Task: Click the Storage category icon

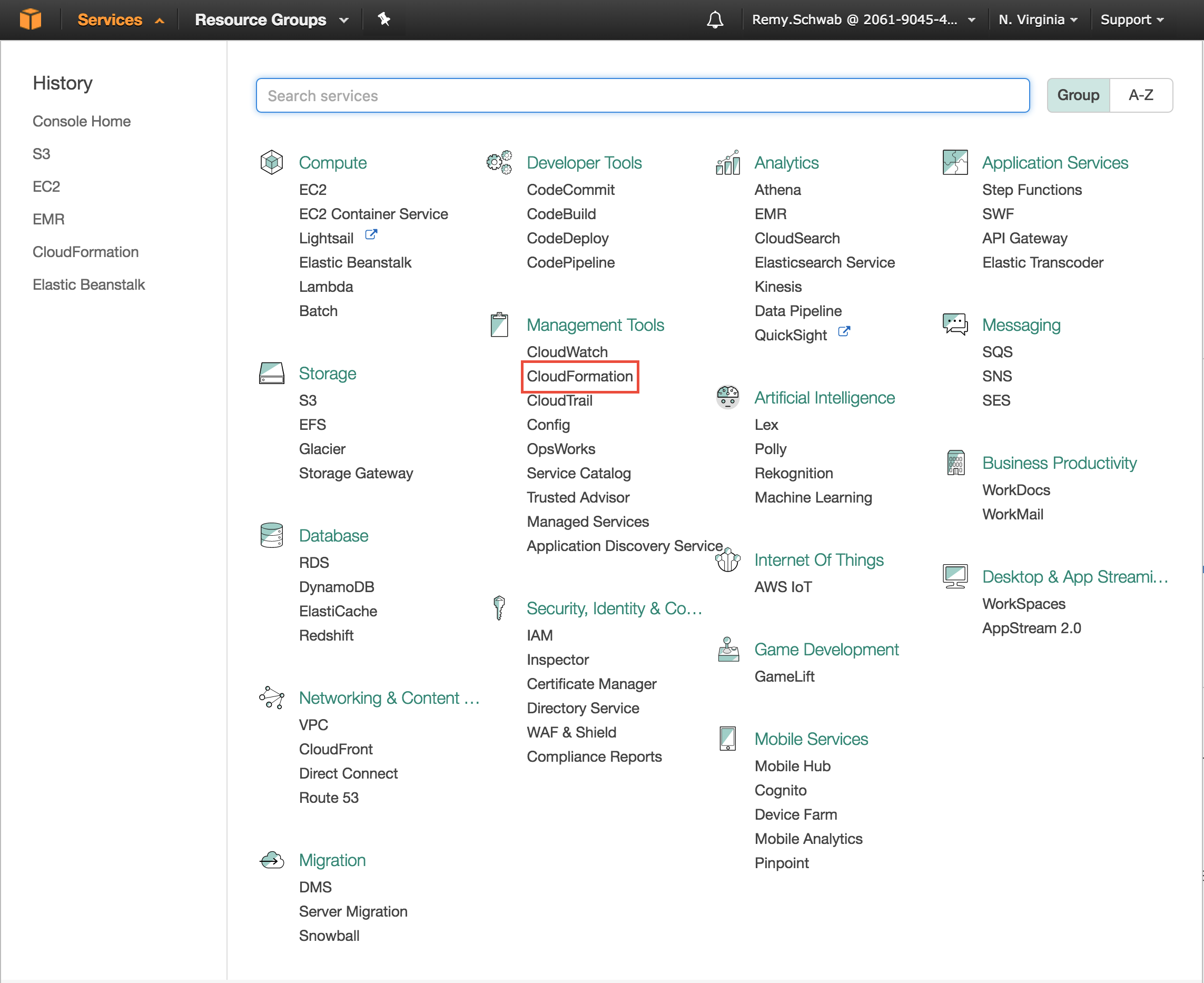Action: 272,373
